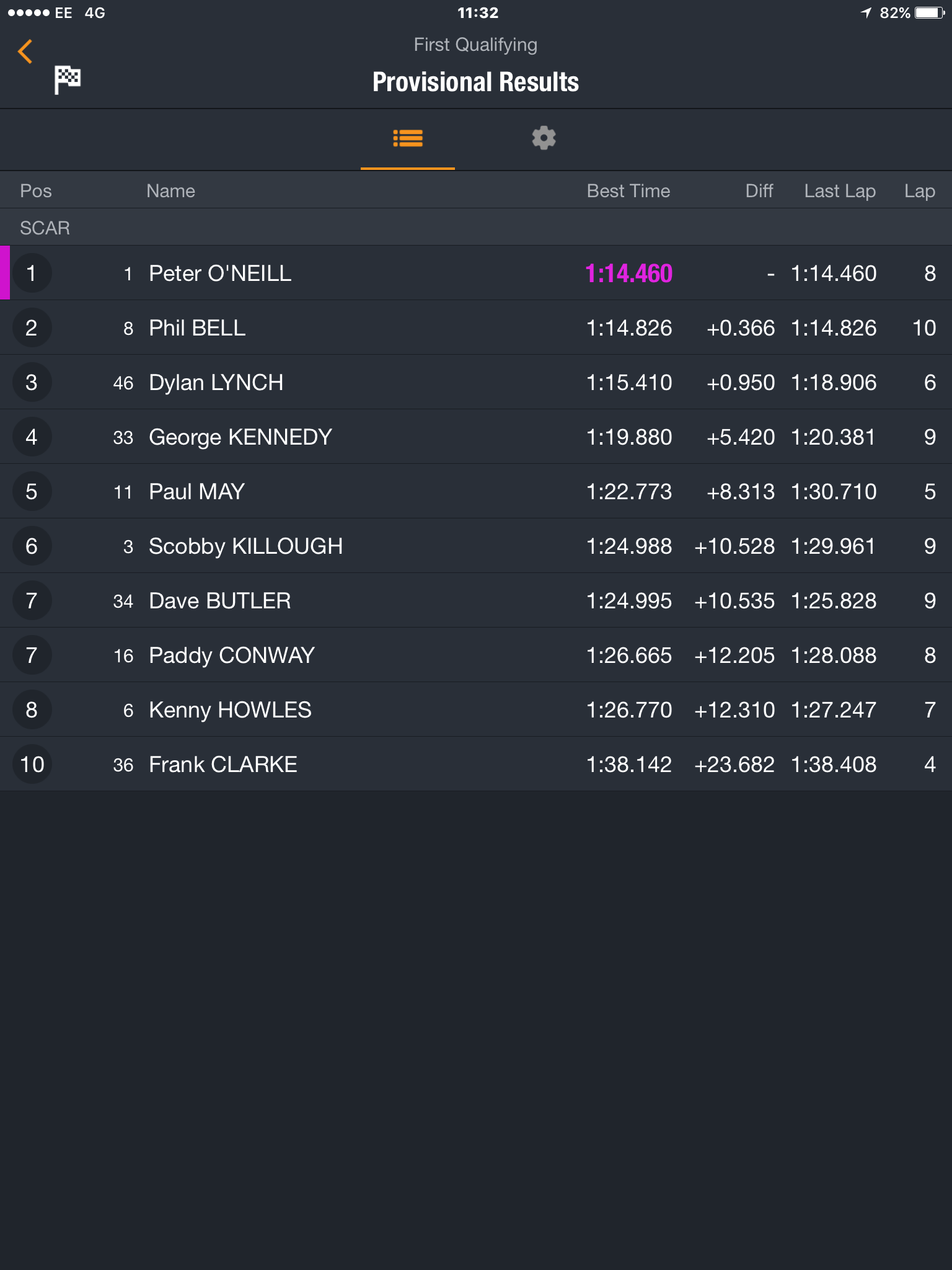Image resolution: width=952 pixels, height=1270 pixels.
Task: Tap the checkered flag icon
Action: coord(68,79)
